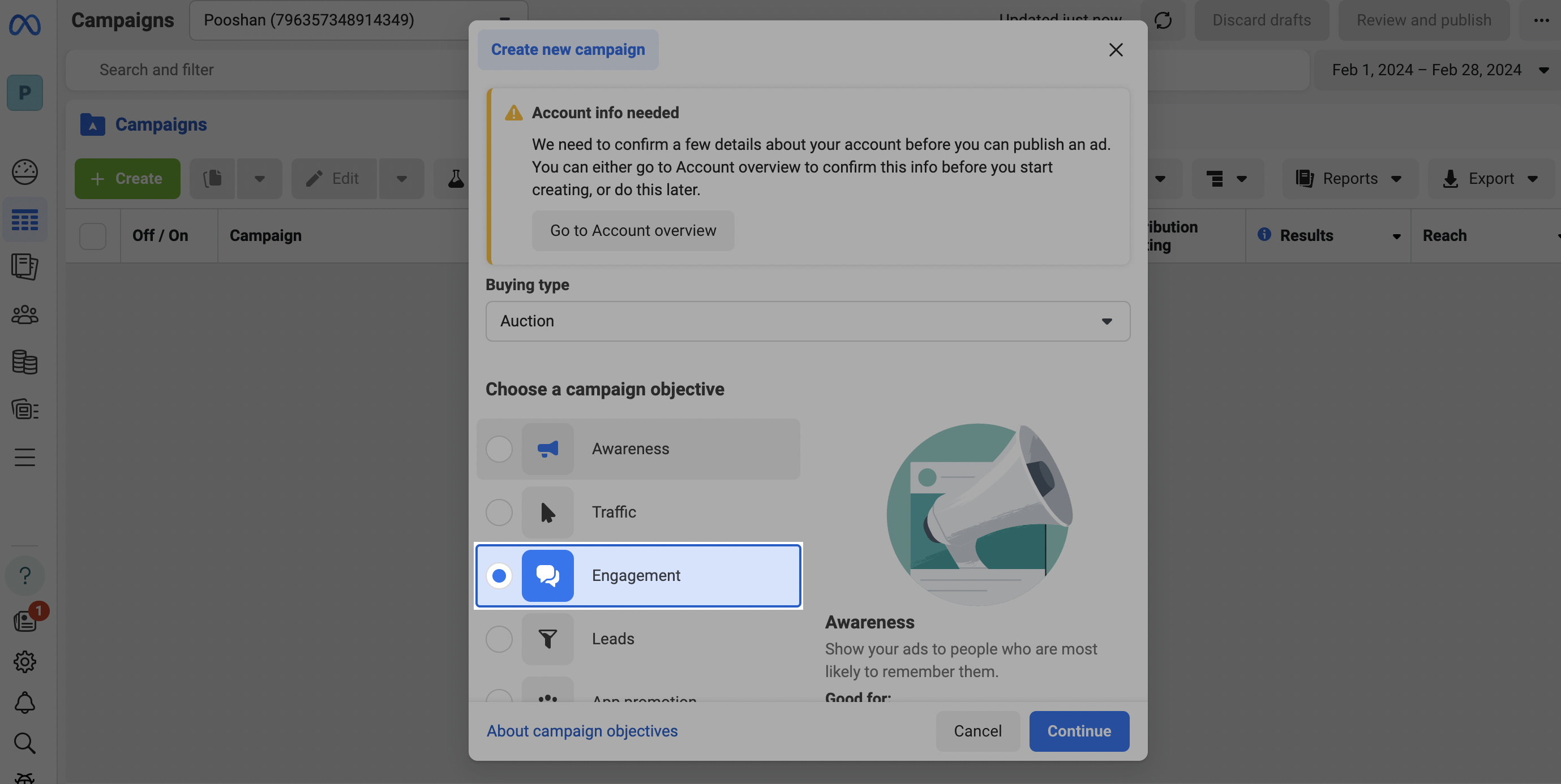Click the blue Continue button
This screenshot has width=1561, height=784.
click(1079, 731)
